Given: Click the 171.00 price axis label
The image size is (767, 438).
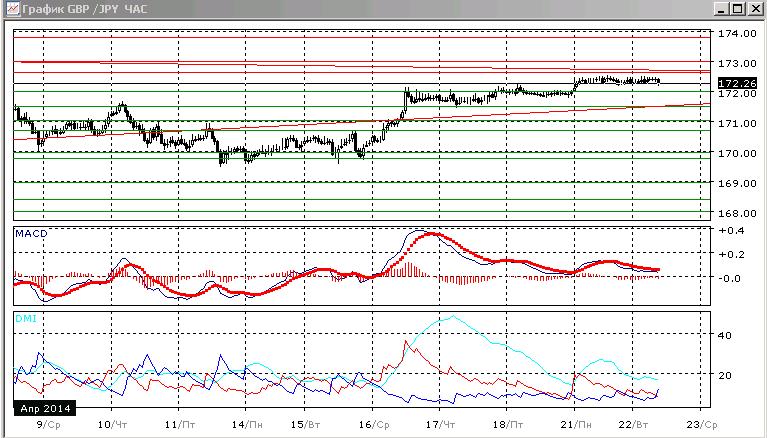Looking at the screenshot, I should pyautogui.click(x=737, y=123).
